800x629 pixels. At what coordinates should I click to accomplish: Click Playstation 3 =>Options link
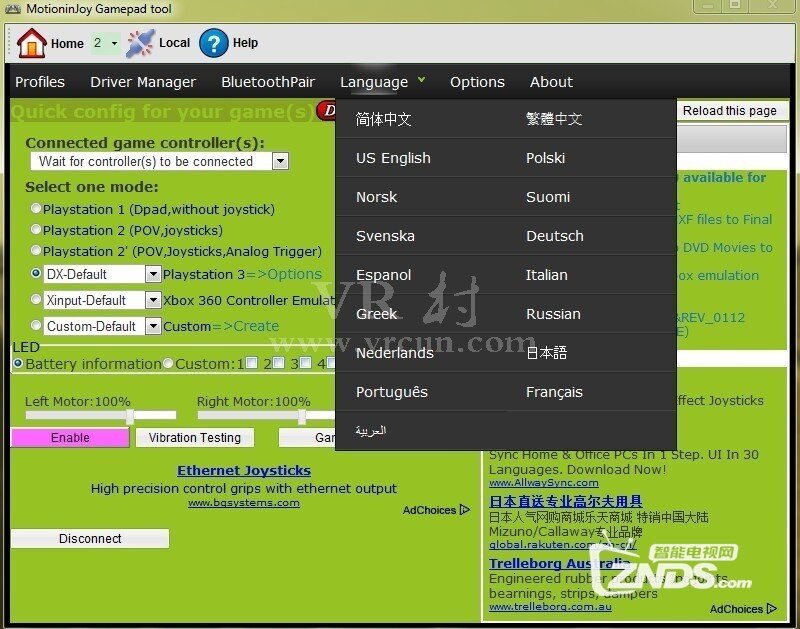[284, 274]
